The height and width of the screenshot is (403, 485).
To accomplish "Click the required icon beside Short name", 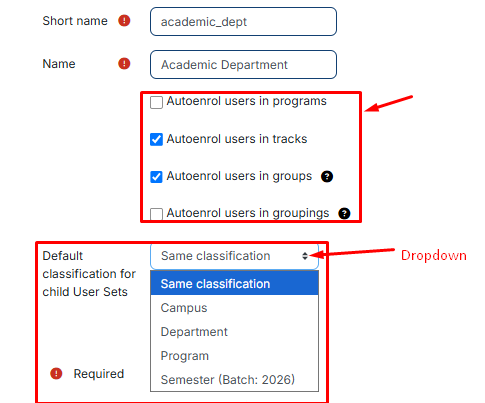I will click(x=124, y=21).
